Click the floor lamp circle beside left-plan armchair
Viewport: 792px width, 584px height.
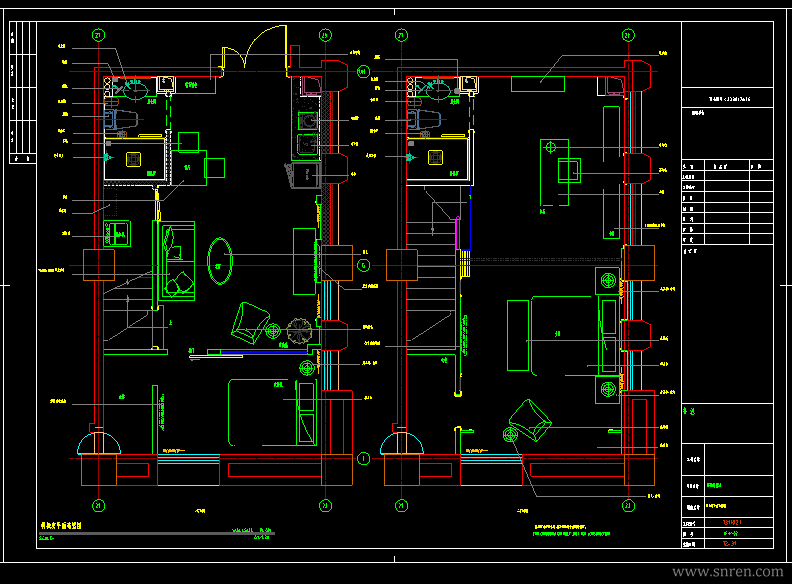pyautogui.click(x=273, y=331)
